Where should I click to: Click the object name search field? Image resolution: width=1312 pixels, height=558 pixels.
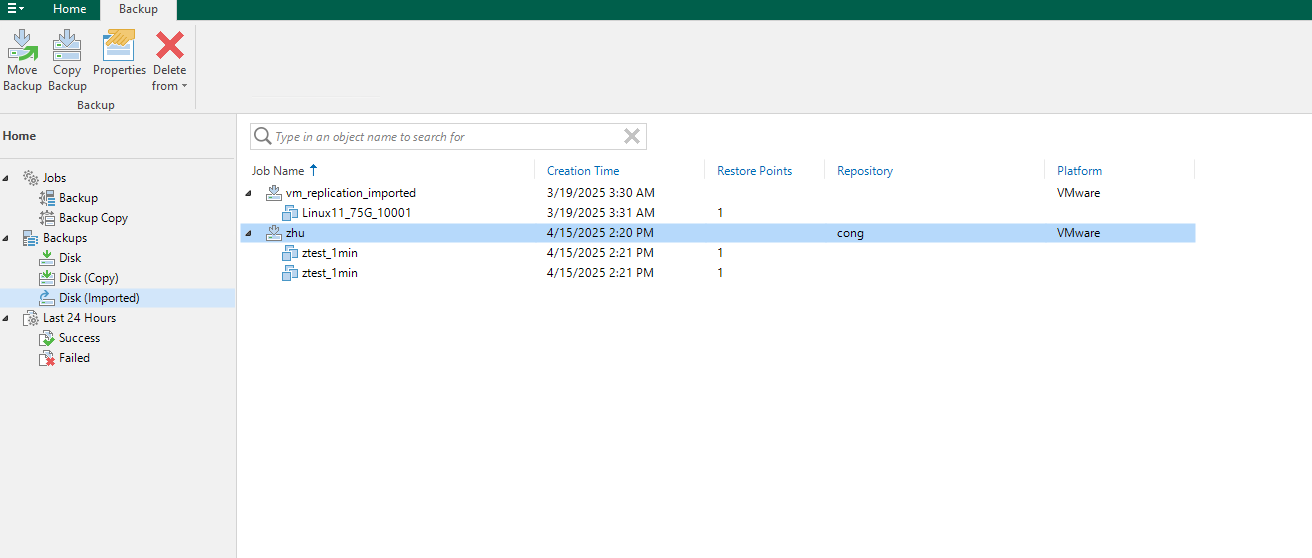(440, 137)
